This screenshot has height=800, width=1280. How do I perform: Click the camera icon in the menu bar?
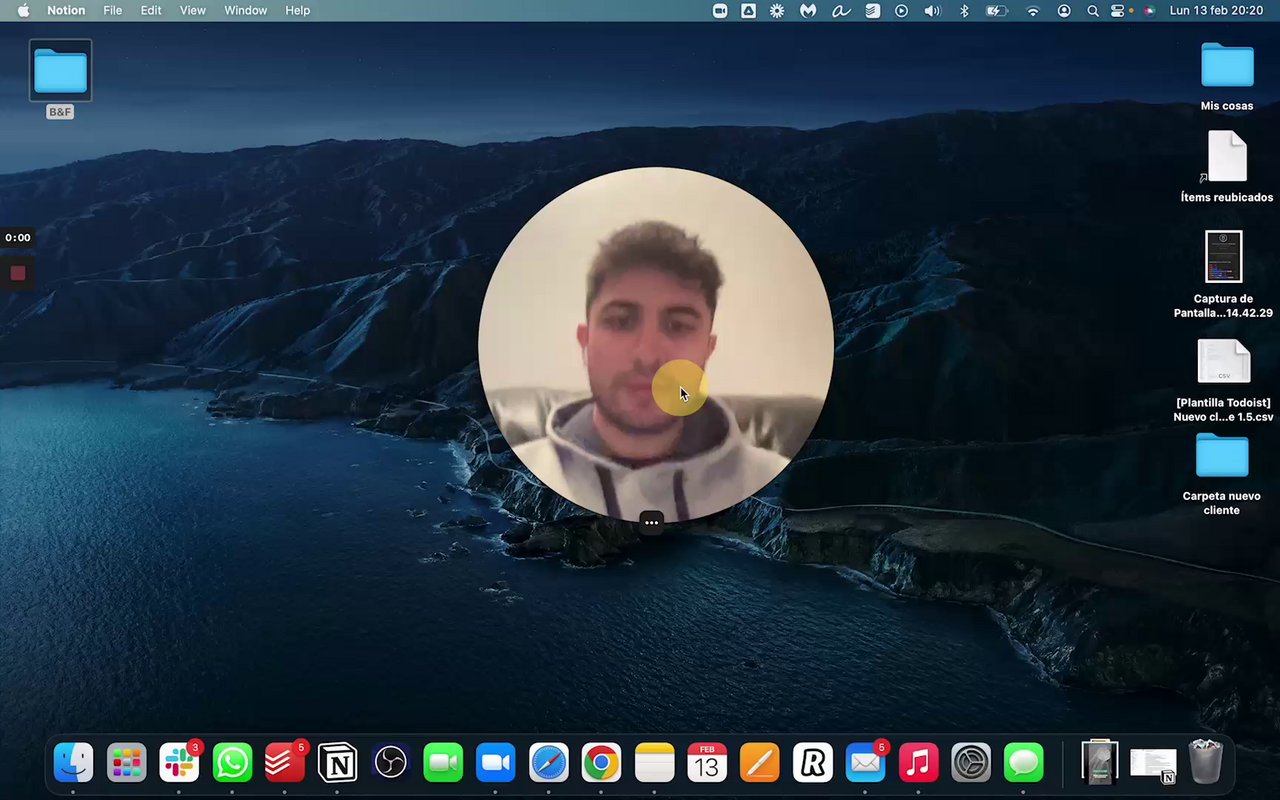tap(720, 10)
